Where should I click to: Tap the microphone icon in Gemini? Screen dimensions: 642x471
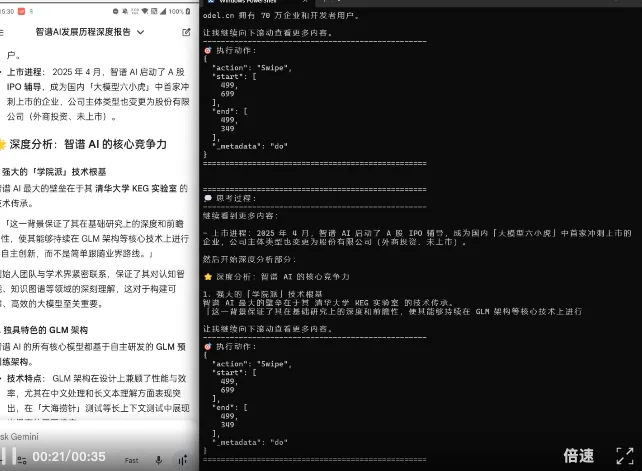click(159, 460)
